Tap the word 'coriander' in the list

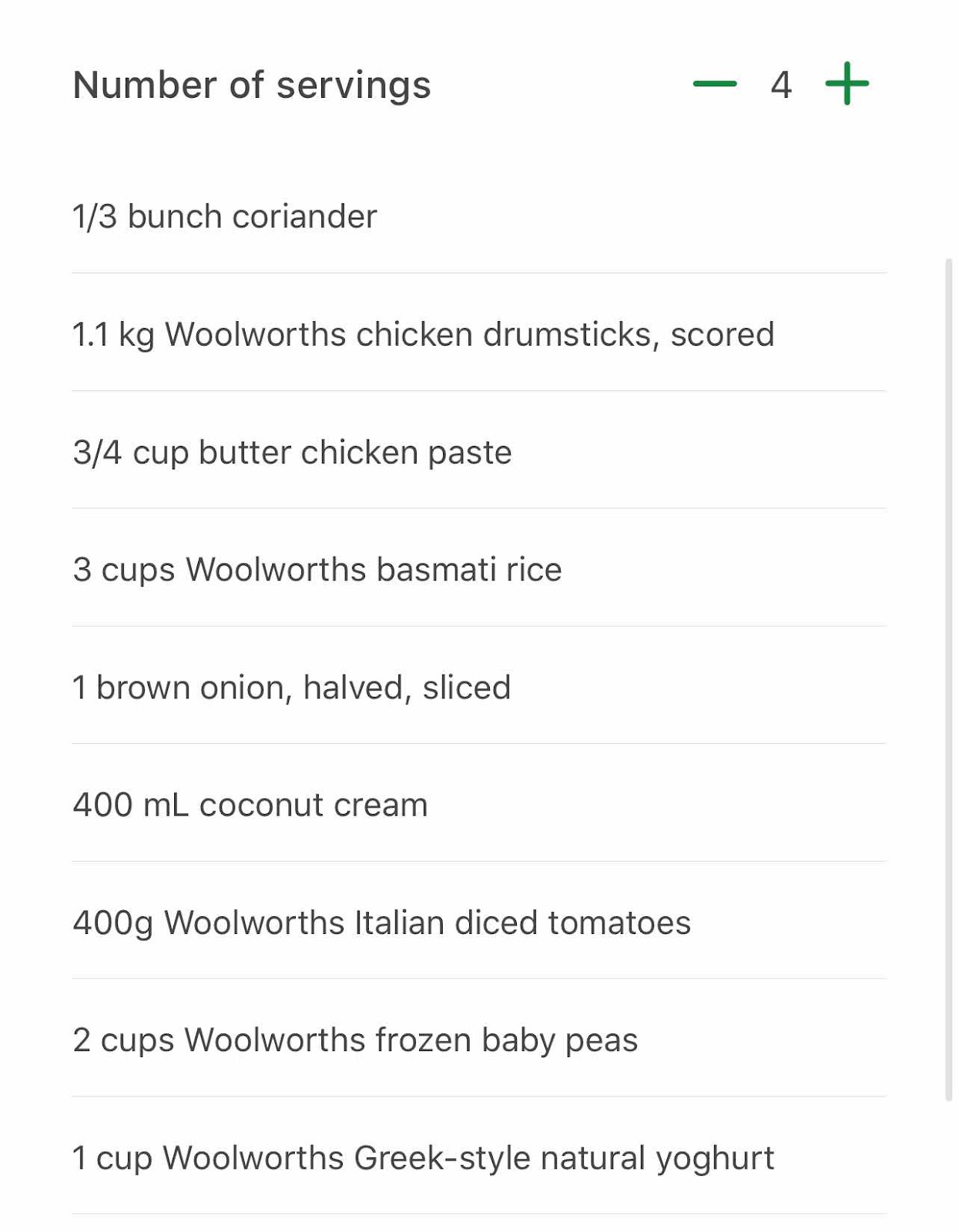(305, 216)
